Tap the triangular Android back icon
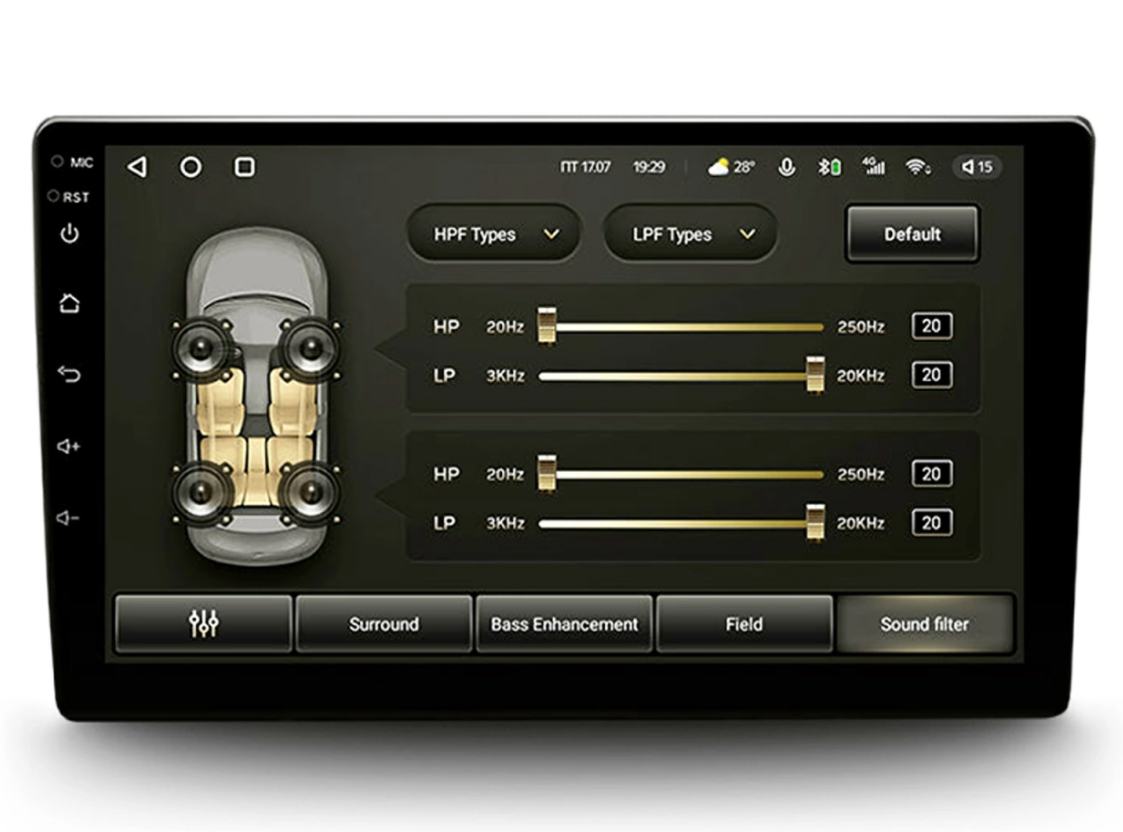The height and width of the screenshot is (832, 1123). click(137, 167)
